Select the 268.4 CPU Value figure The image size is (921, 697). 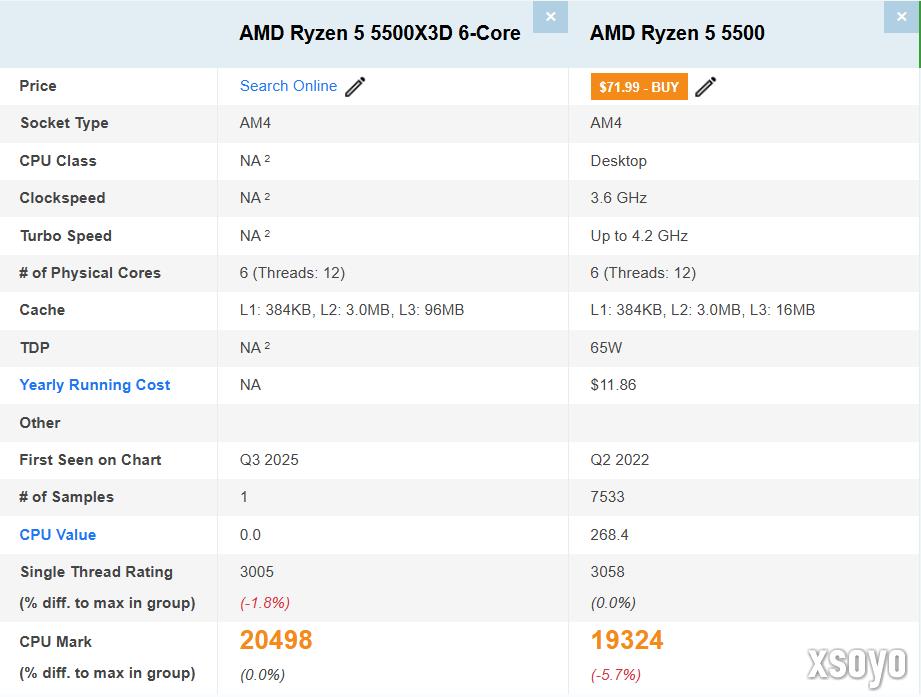click(x=609, y=534)
